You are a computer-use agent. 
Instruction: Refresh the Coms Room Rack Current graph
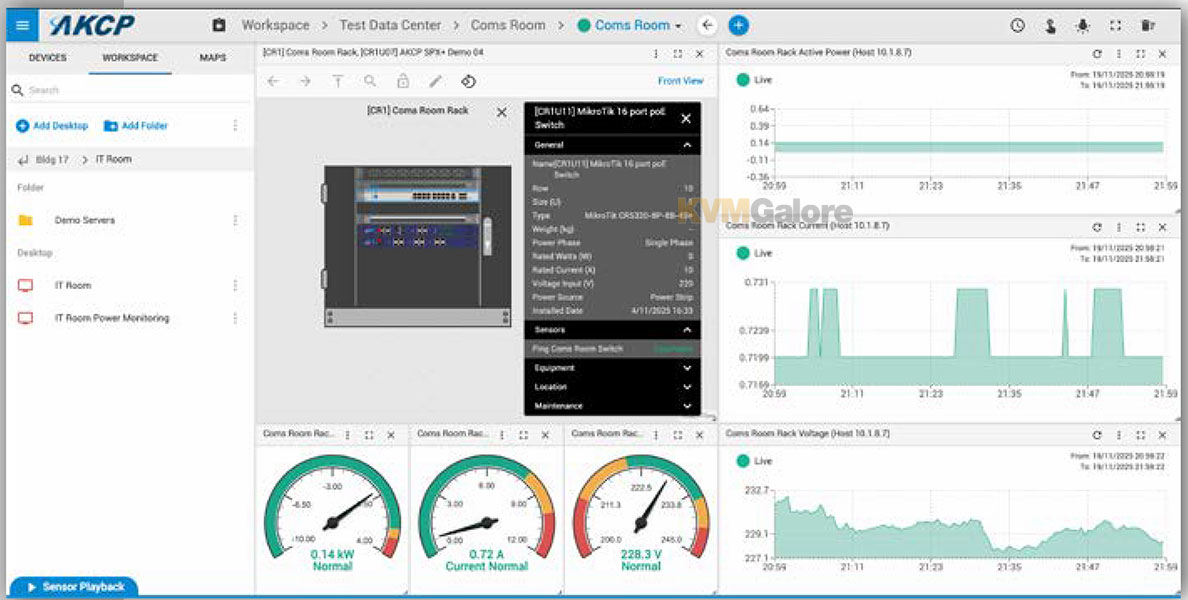1097,227
